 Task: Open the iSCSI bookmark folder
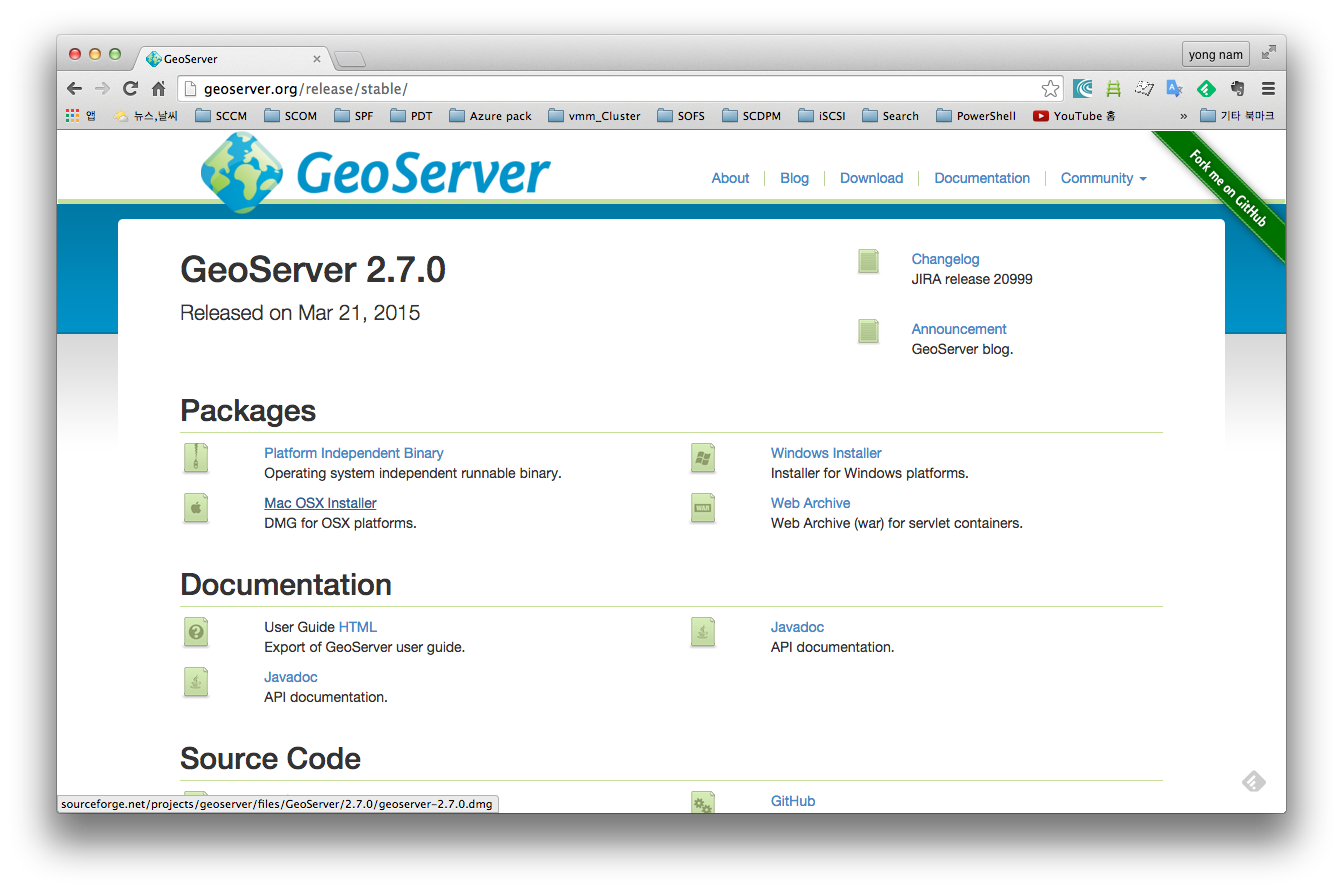pos(822,116)
